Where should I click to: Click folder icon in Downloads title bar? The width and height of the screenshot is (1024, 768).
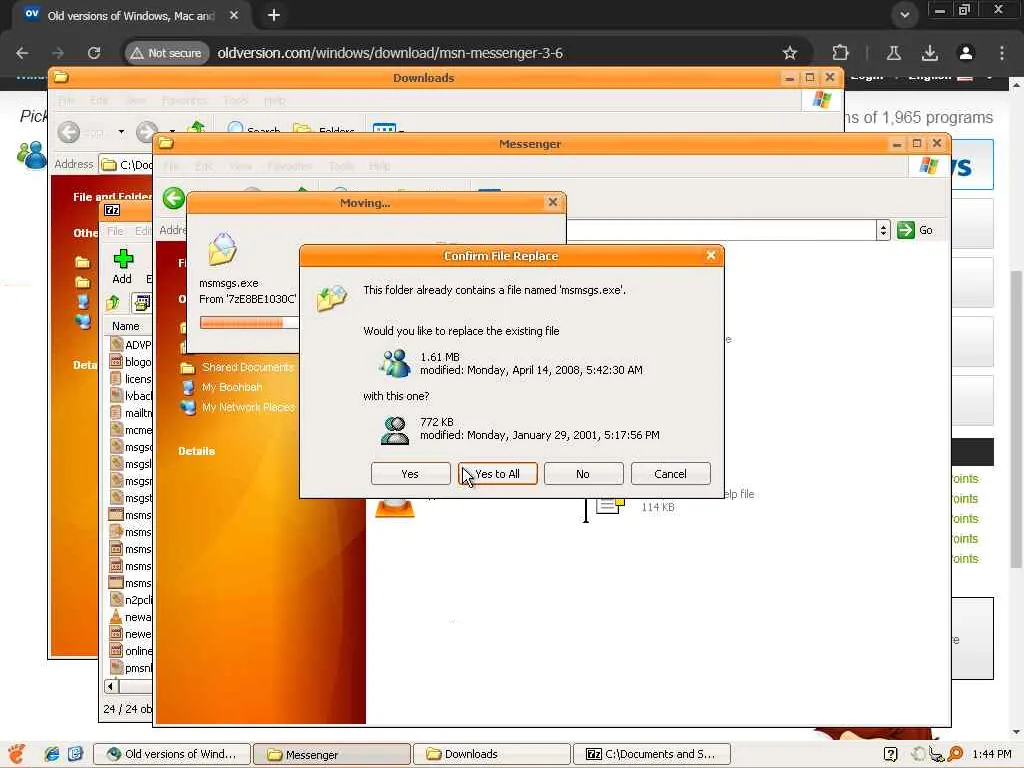pyautogui.click(x=61, y=77)
